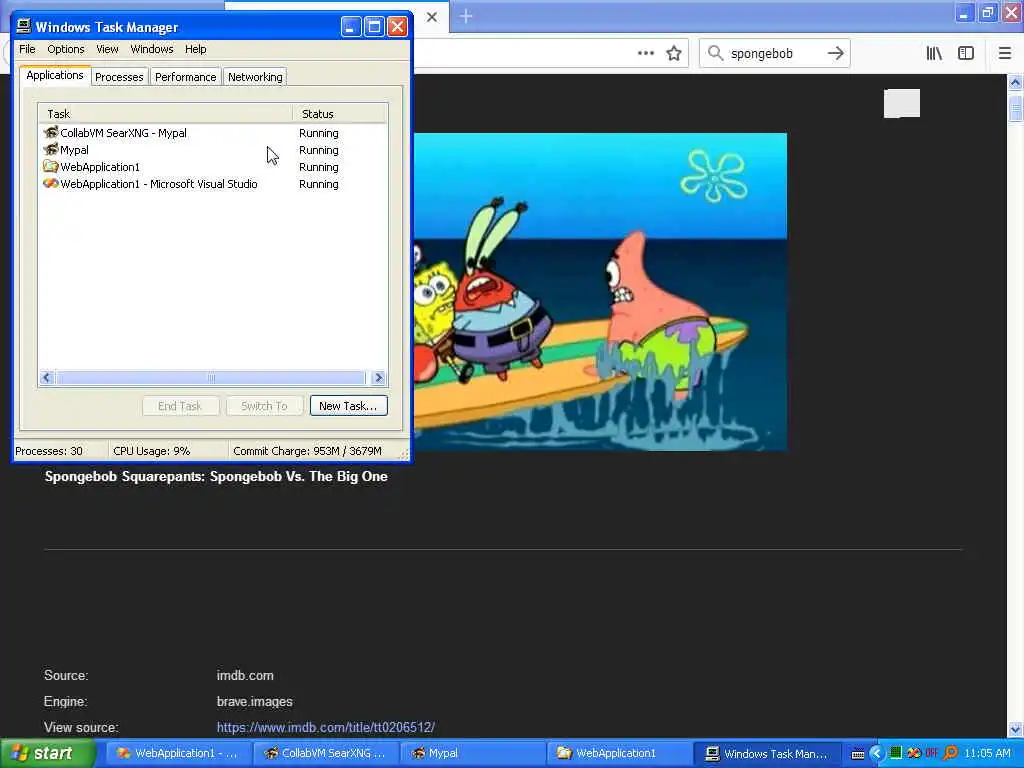Open the Windows menu in Task Manager
Screen dimensions: 1024x768
[152, 49]
